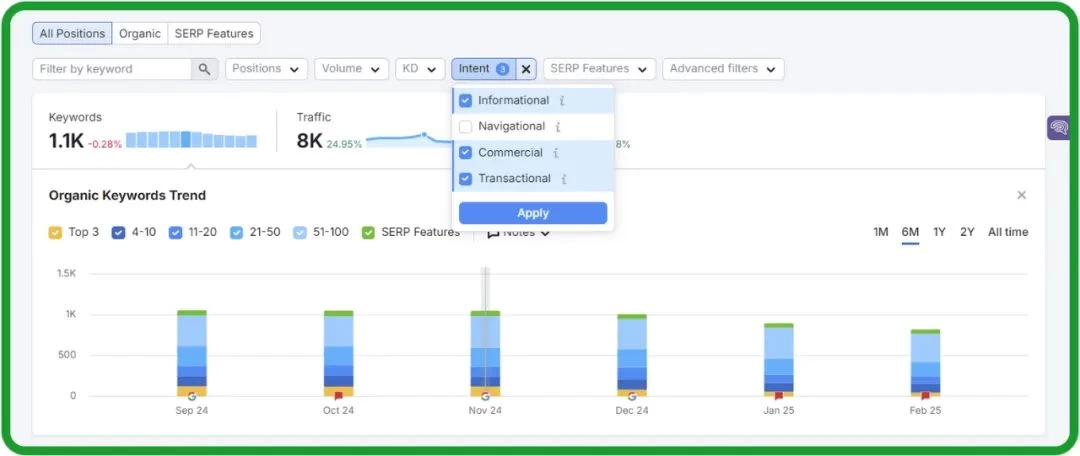Click the Jan 25 stacked bar
Screen dimensions: 1080x456
pyautogui.click(x=778, y=360)
